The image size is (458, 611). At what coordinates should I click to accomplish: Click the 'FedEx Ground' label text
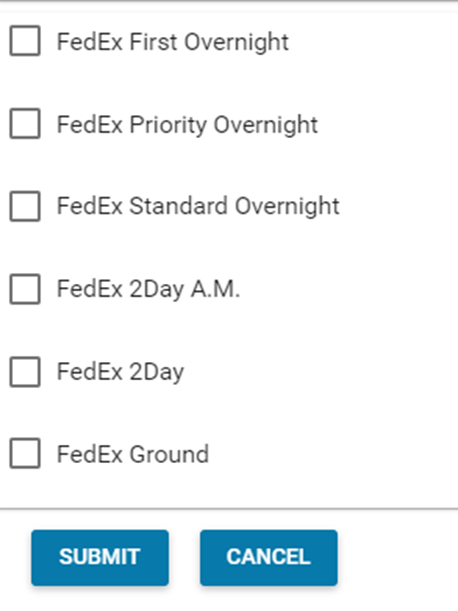[x=133, y=454]
